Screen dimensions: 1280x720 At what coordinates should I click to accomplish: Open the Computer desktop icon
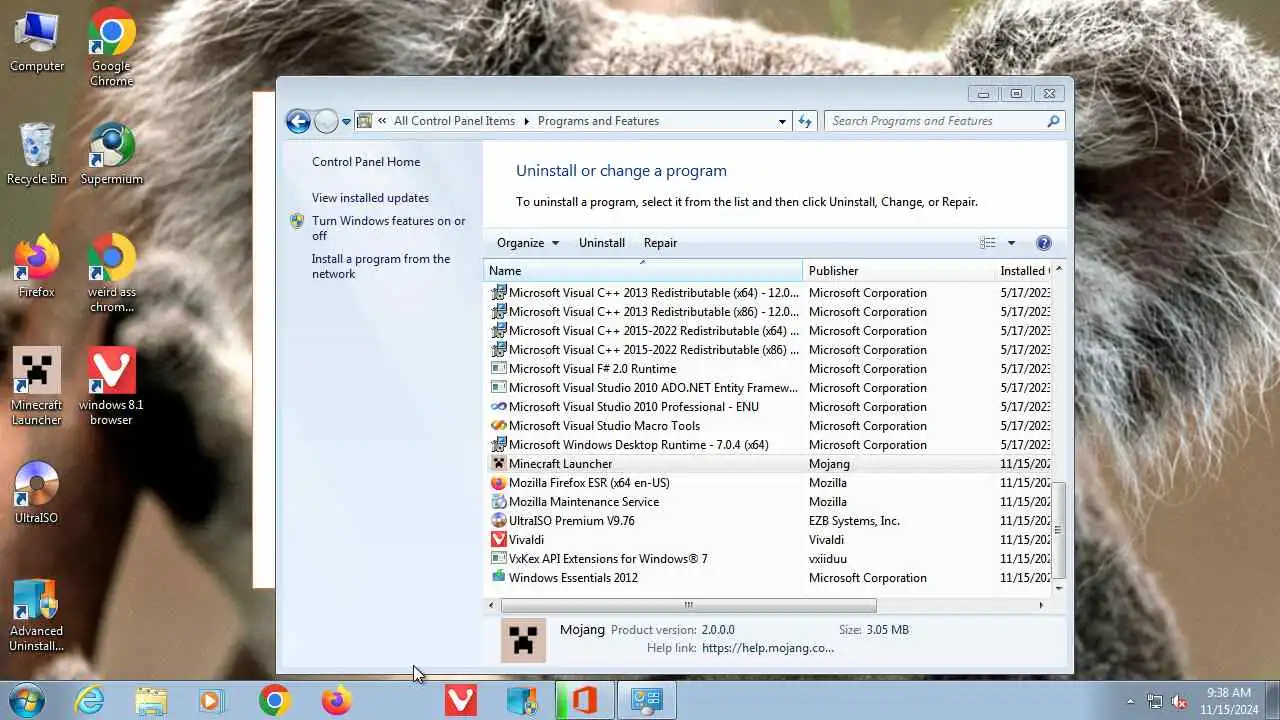[37, 43]
